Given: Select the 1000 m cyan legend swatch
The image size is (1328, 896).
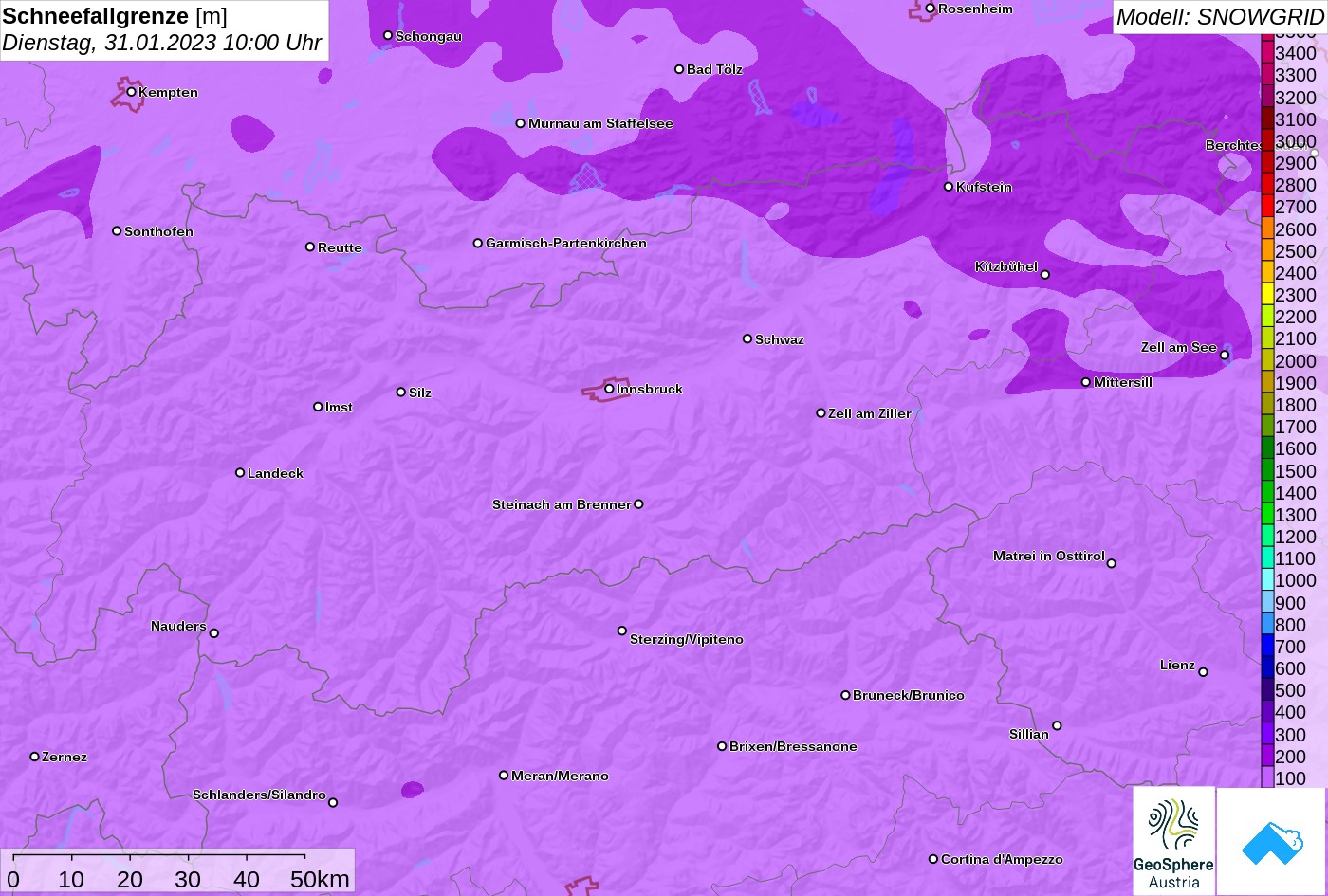Looking at the screenshot, I should tap(1267, 580).
